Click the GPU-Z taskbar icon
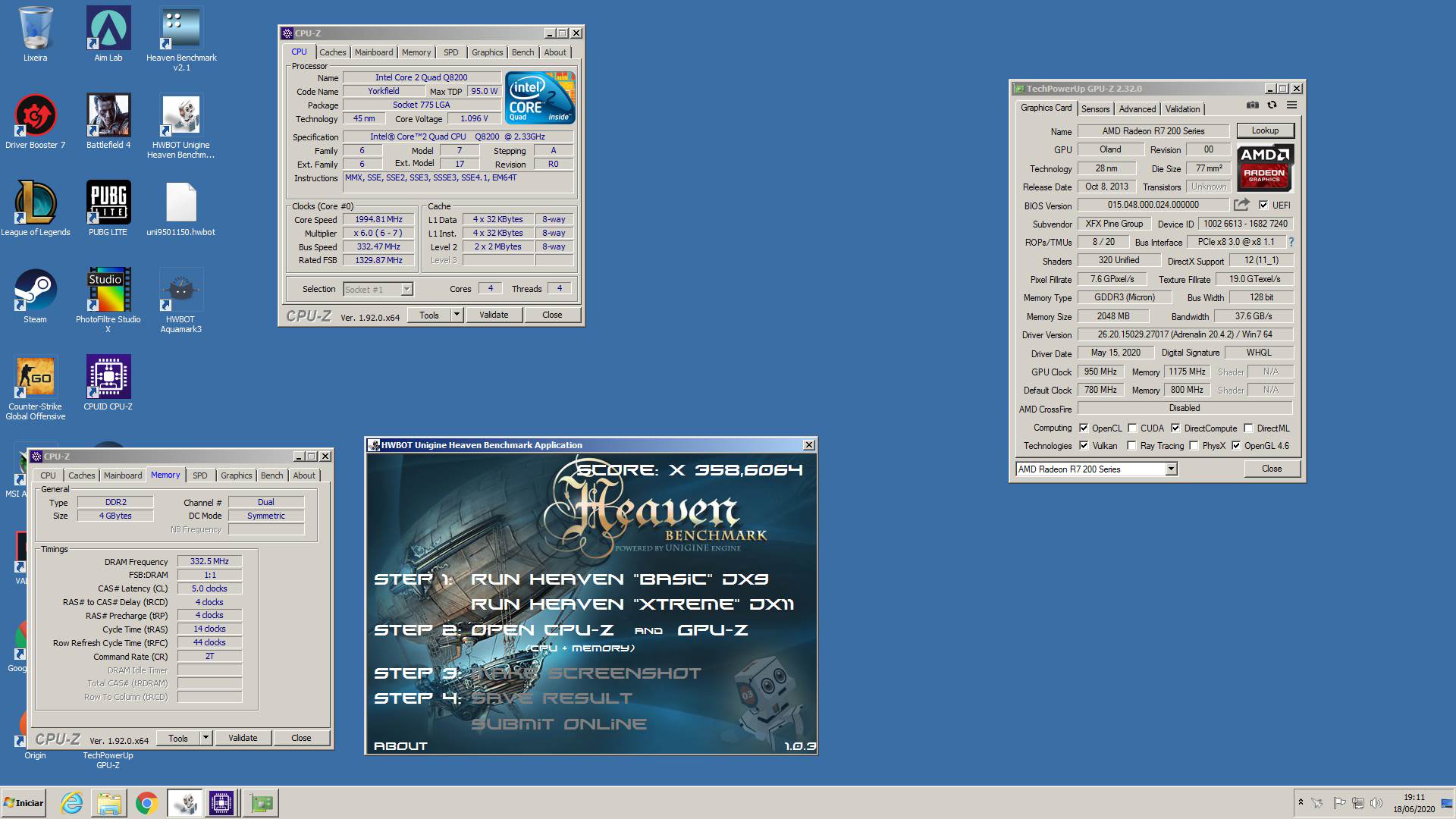The height and width of the screenshot is (819, 1456). (262, 803)
